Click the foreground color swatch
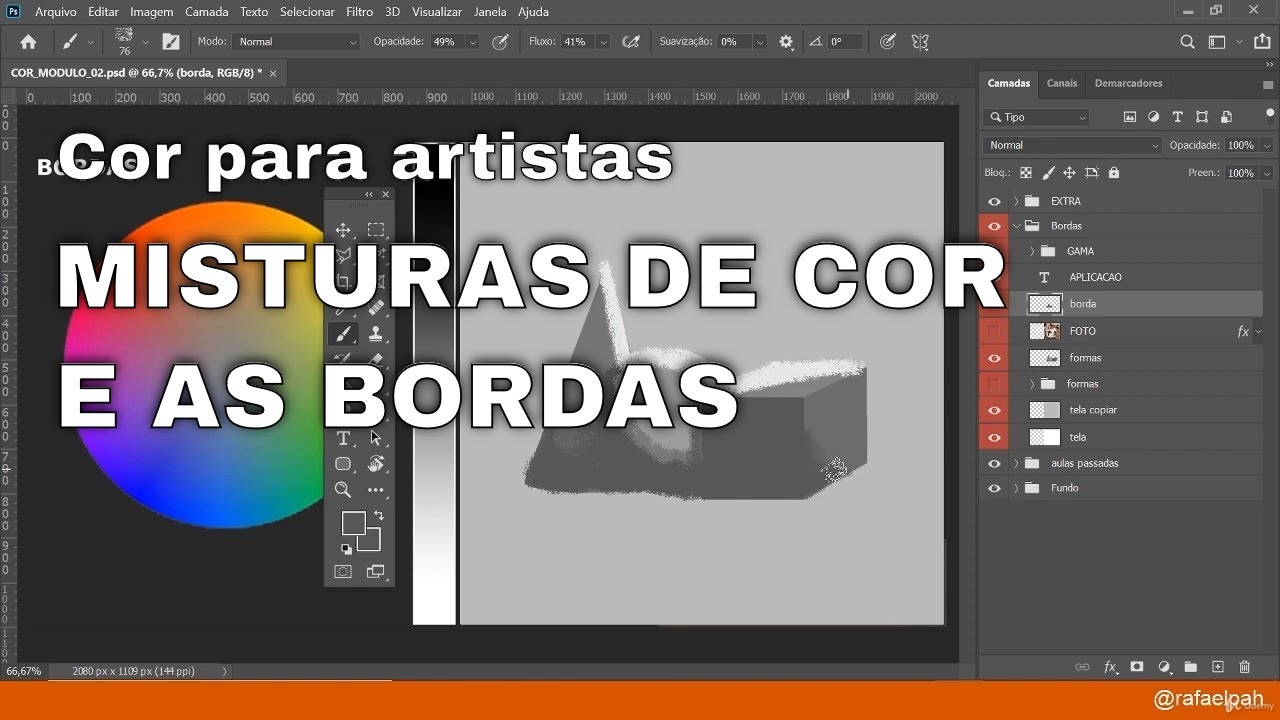This screenshot has height=720, width=1280. pyautogui.click(x=353, y=523)
